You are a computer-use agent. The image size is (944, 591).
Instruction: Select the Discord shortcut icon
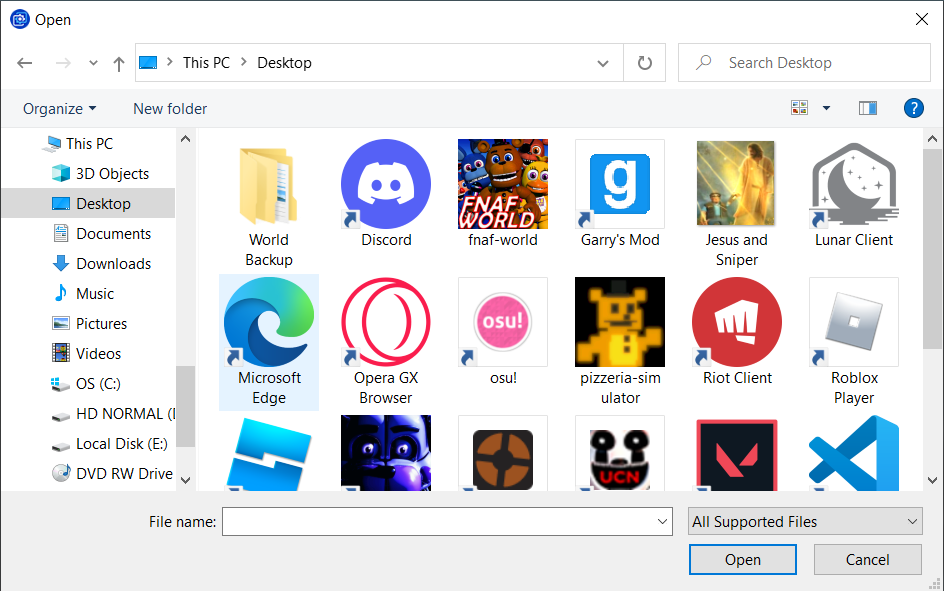386,184
